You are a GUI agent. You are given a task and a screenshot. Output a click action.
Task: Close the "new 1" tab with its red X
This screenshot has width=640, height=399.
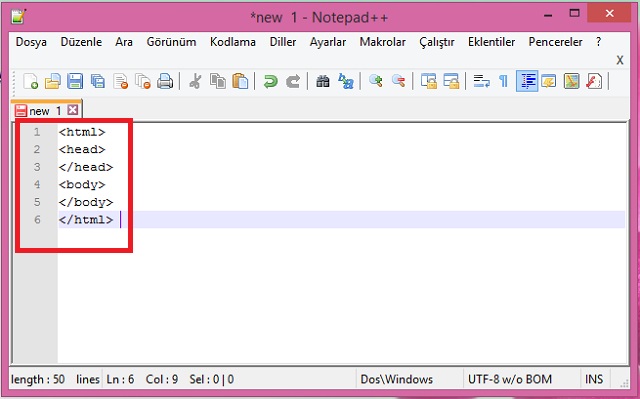click(73, 110)
